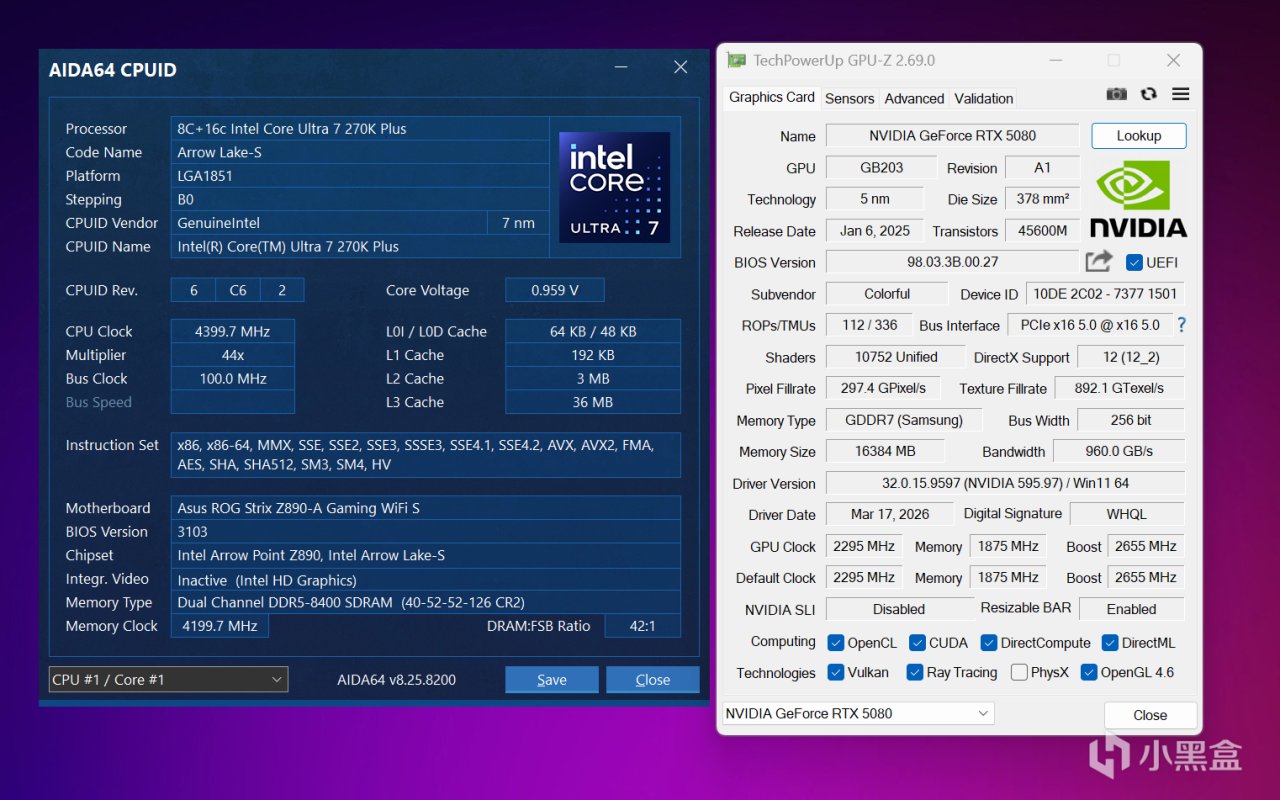Click the BIOS Version field 98.03.3B.00.27
This screenshot has height=800, width=1280.
click(x=952, y=262)
